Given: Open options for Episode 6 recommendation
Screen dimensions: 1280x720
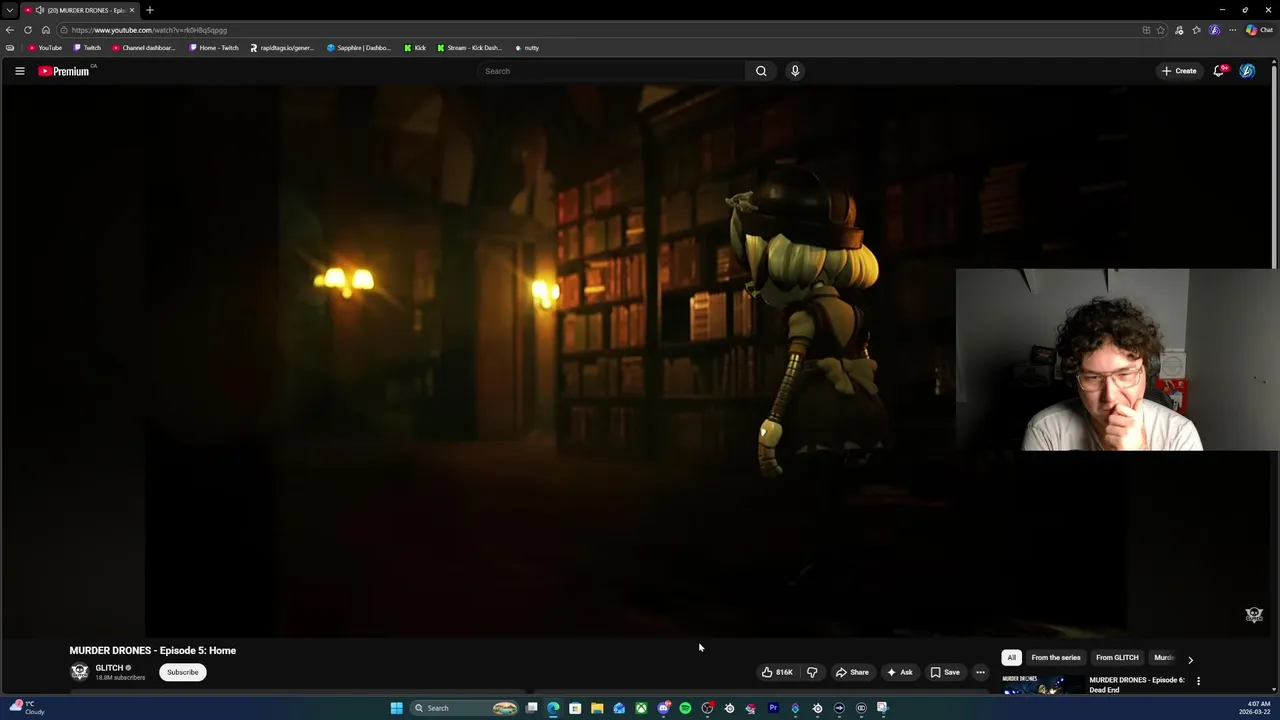Looking at the screenshot, I should [x=1198, y=681].
